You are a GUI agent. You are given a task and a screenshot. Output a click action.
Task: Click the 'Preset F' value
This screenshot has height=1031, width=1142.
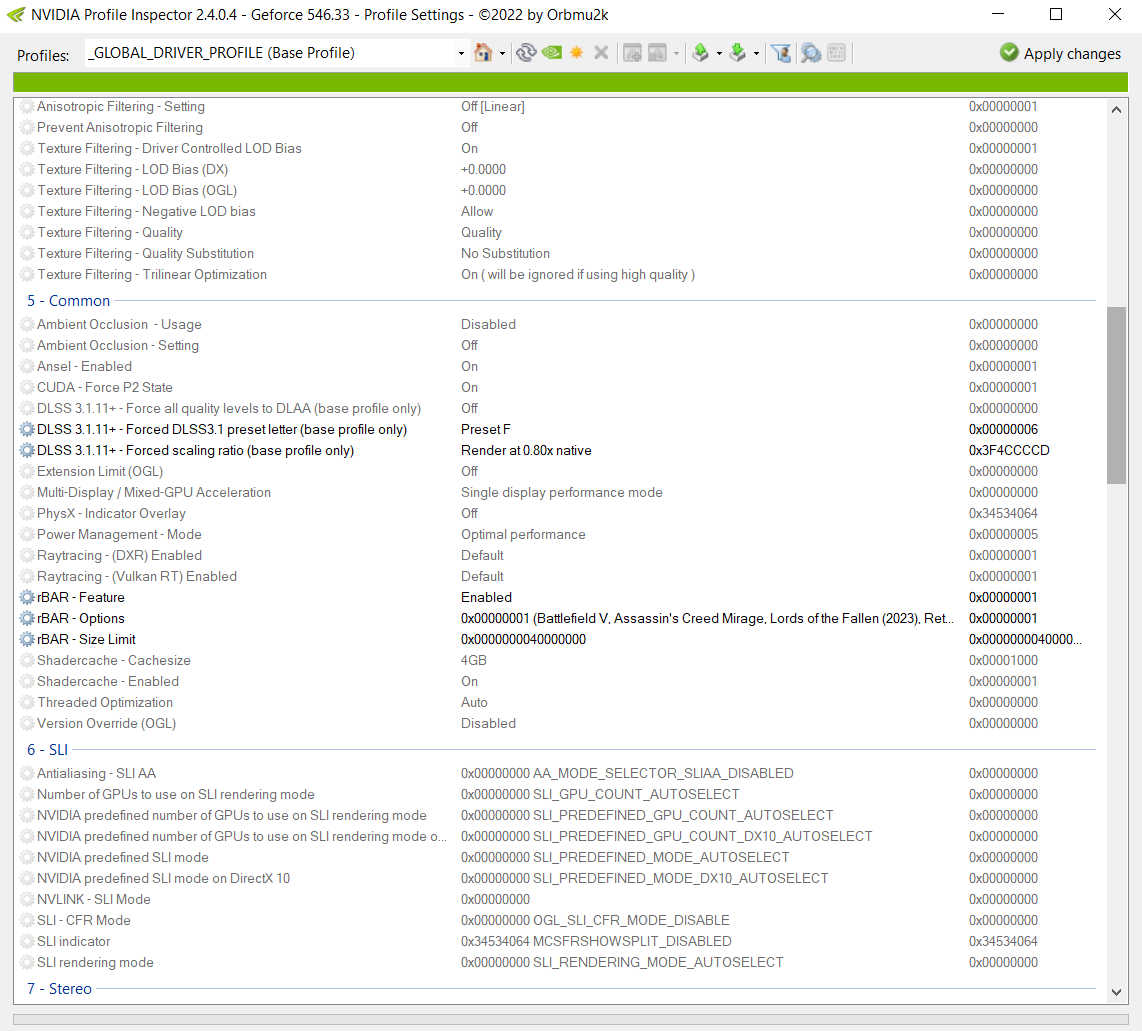[x=485, y=430]
